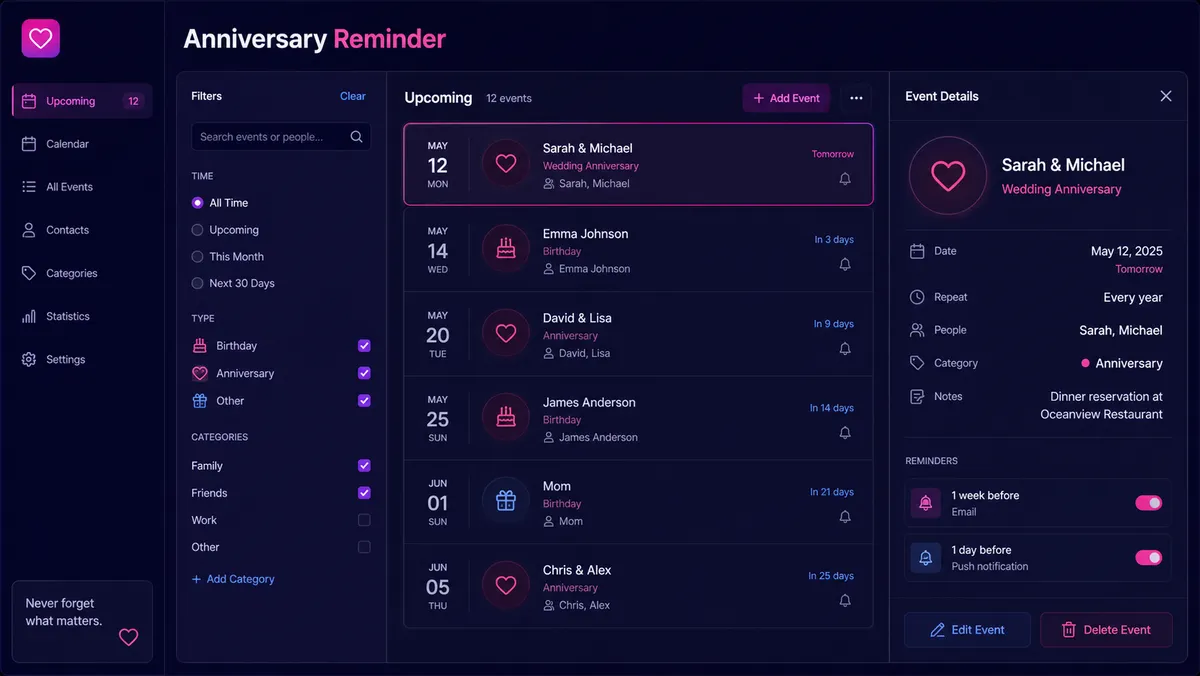
Task: Click the gift icon on Mom row
Action: click(x=506, y=500)
